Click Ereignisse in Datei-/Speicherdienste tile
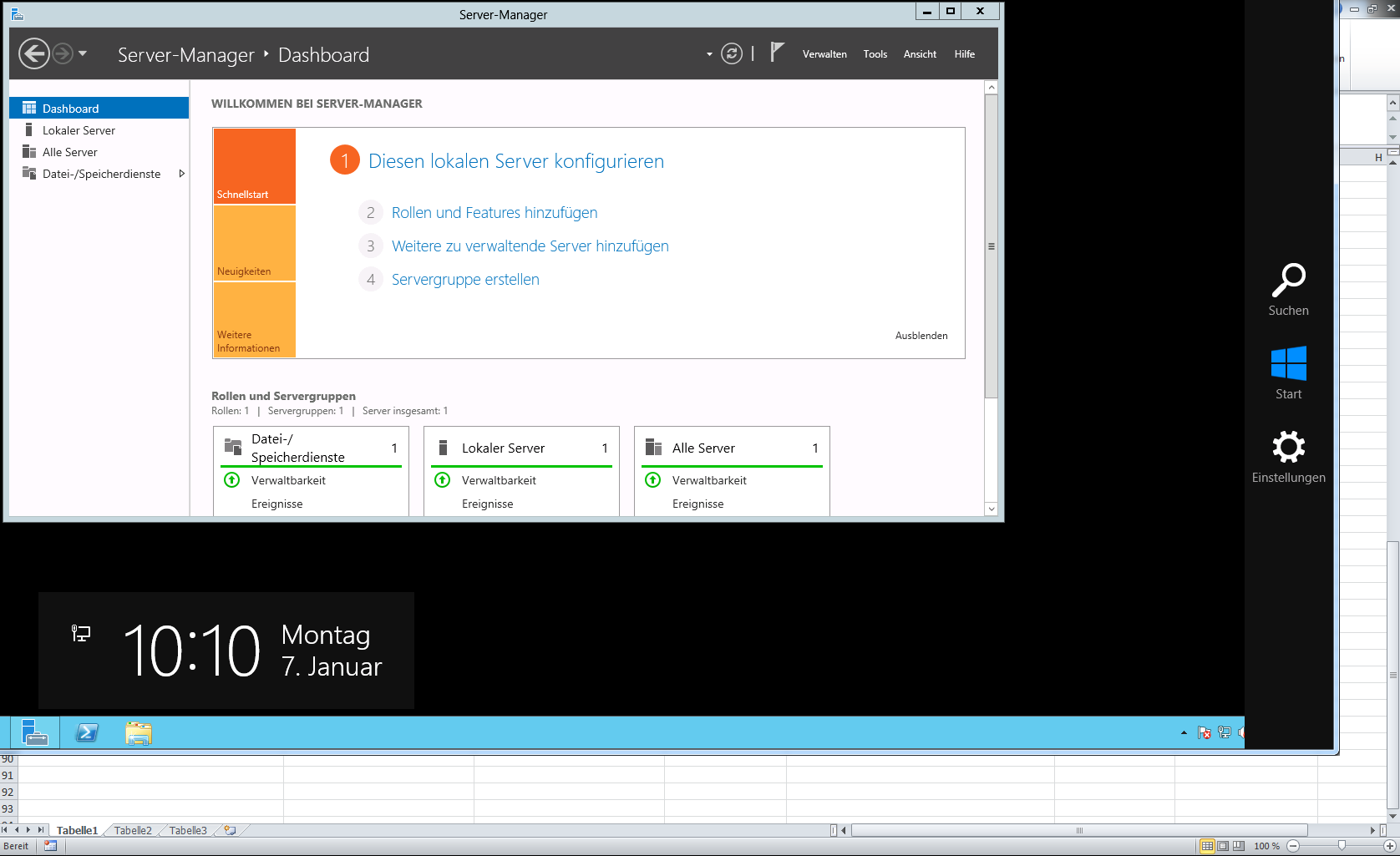1400x856 pixels. (277, 504)
